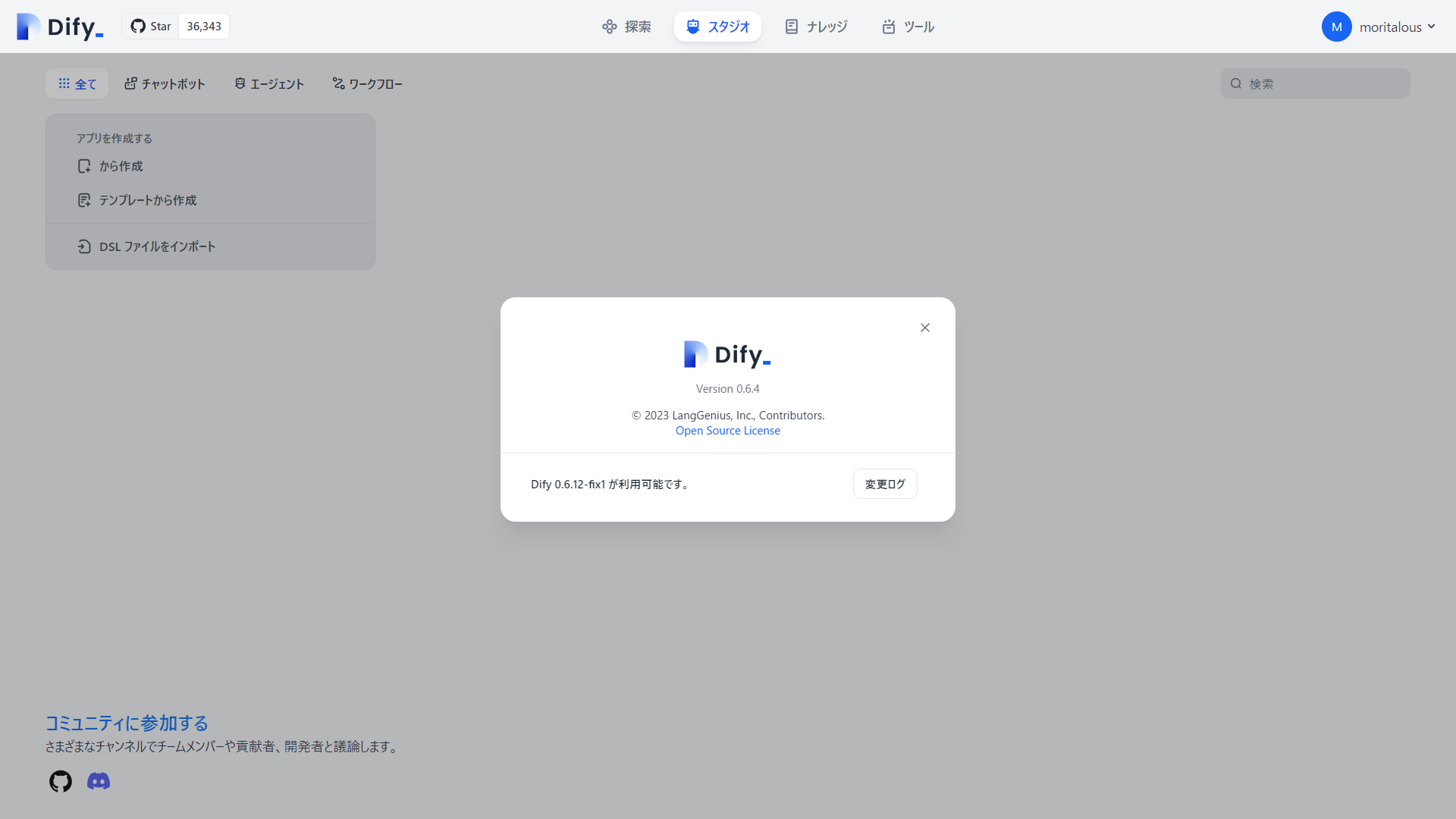This screenshot has width=1456, height=819.
Task: Open the 探索 Explore tab
Action: [626, 27]
